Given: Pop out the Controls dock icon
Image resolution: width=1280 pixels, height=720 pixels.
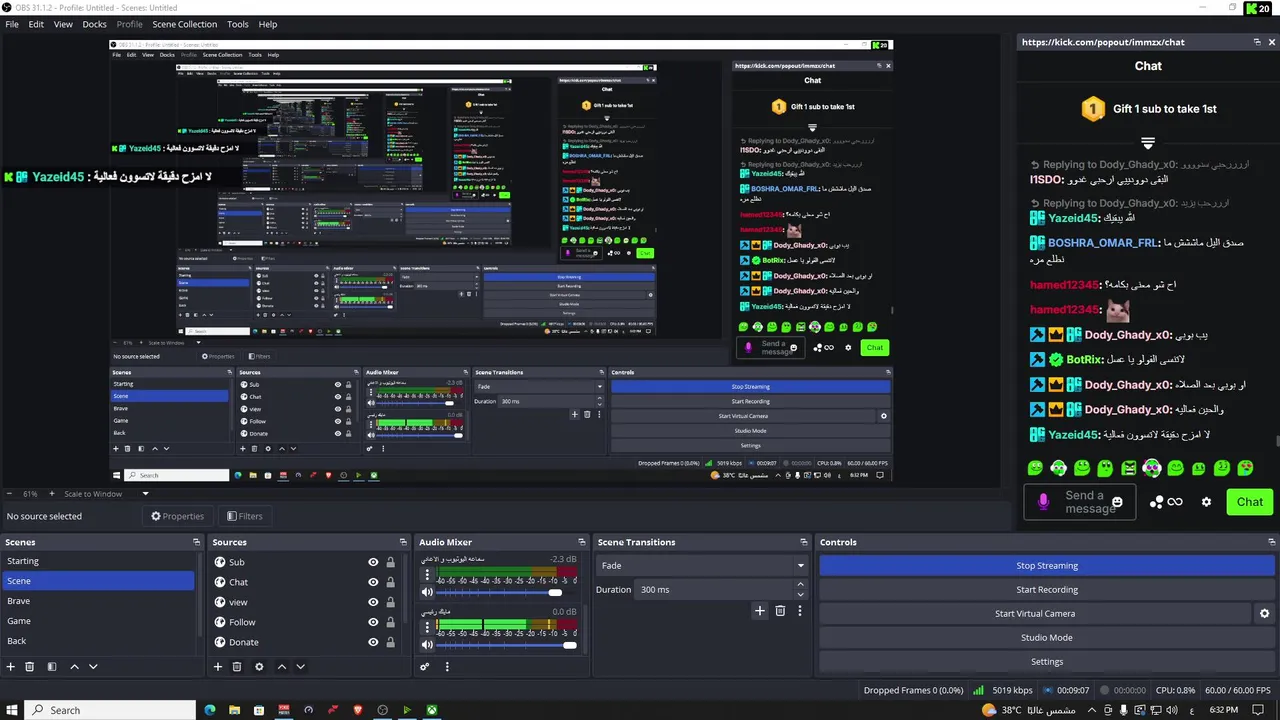Looking at the screenshot, I should click(1271, 542).
